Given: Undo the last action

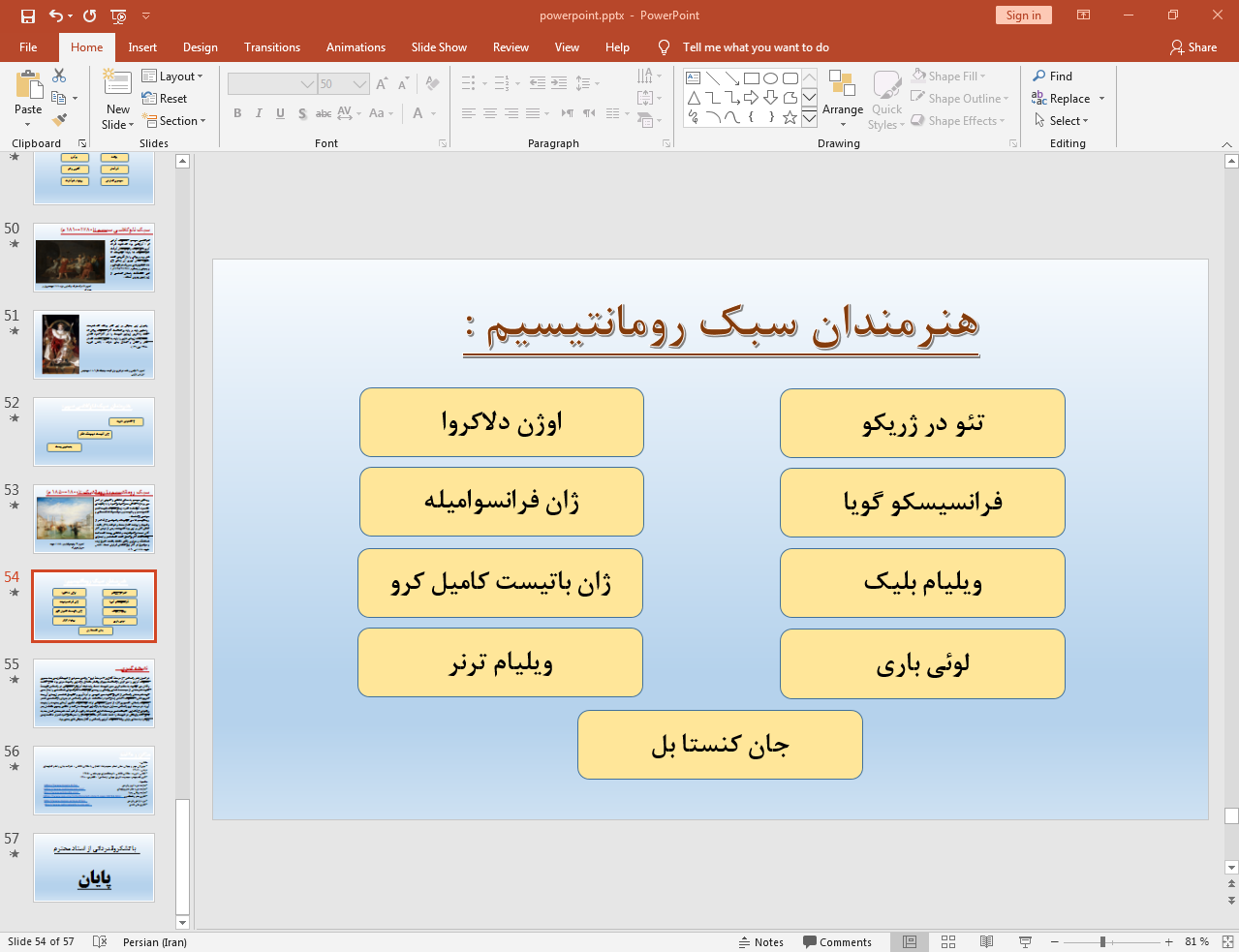Looking at the screenshot, I should coord(56,15).
